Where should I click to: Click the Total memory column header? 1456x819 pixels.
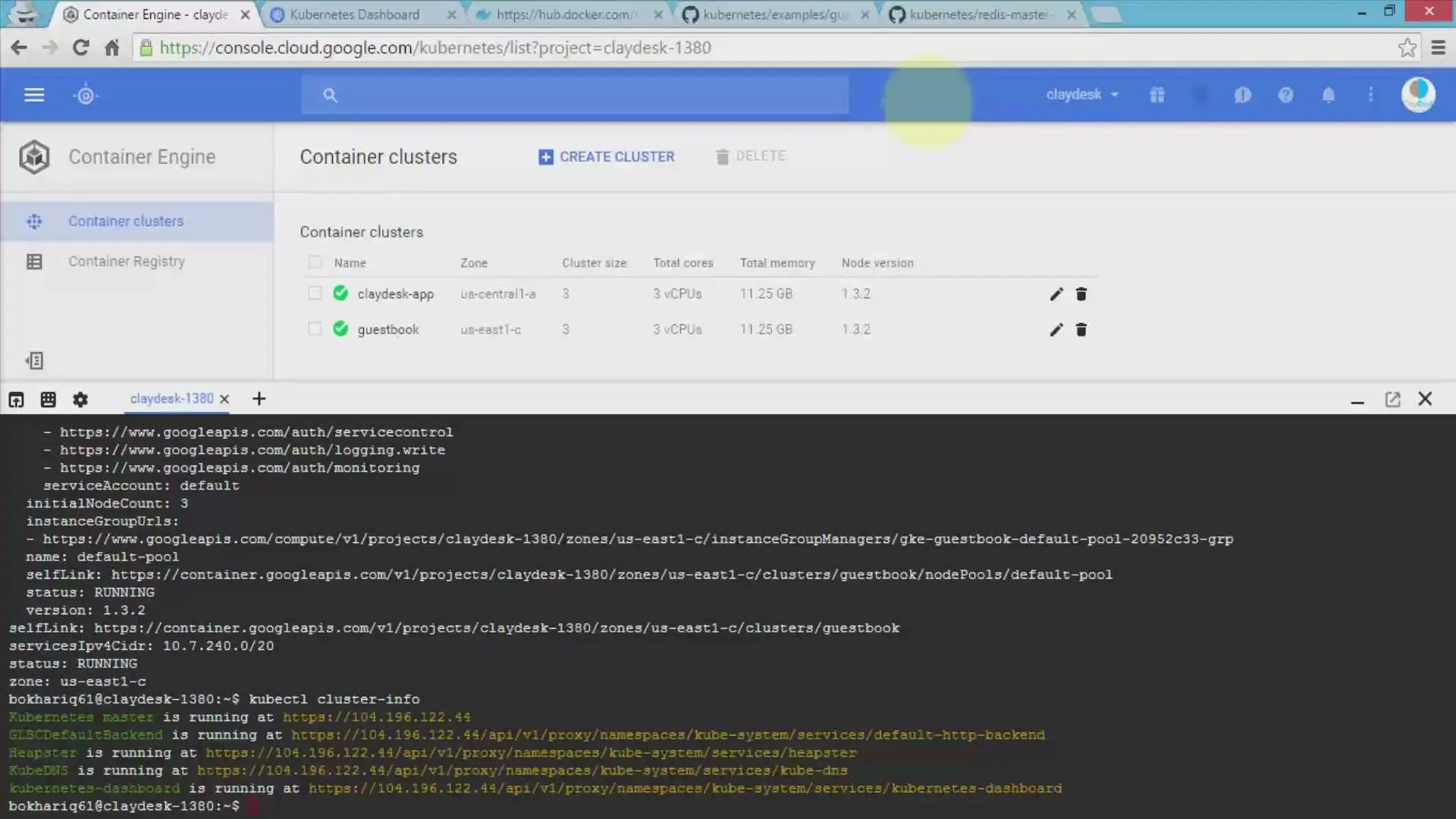point(777,263)
